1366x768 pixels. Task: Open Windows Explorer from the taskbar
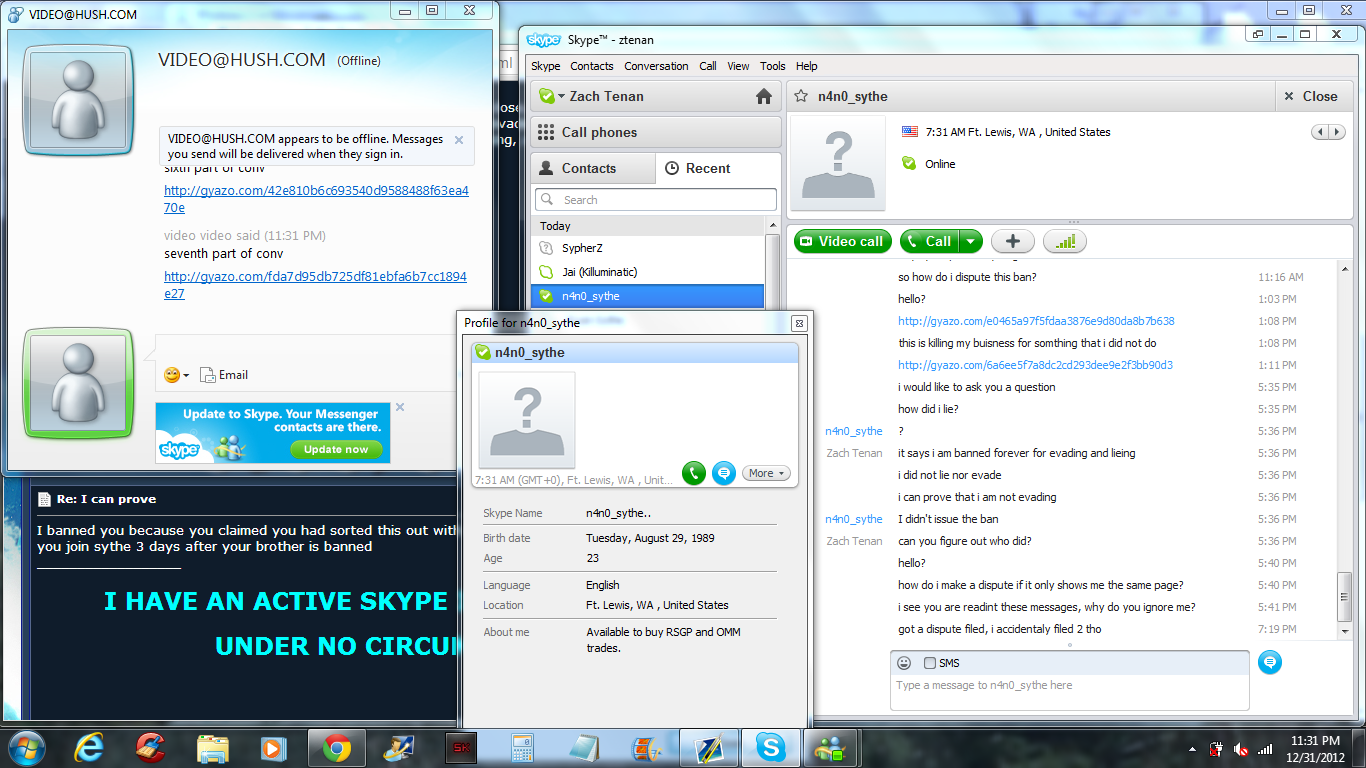click(x=212, y=748)
